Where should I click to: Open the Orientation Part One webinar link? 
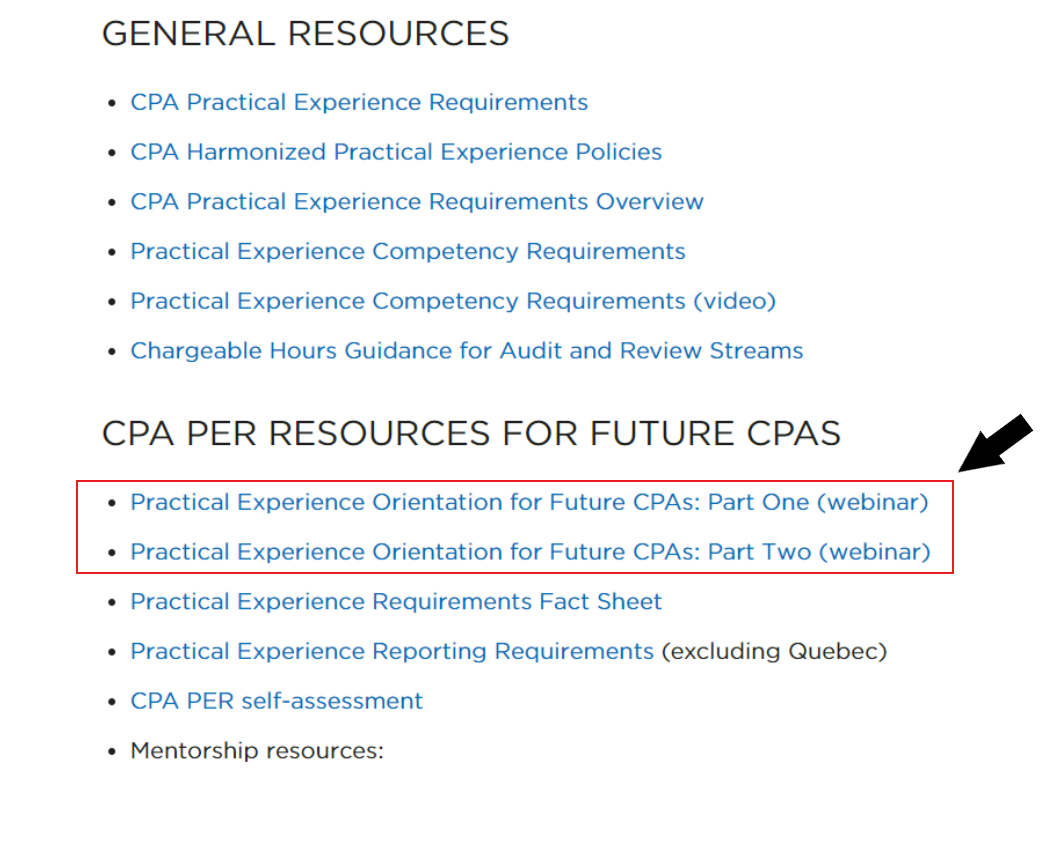pyautogui.click(x=529, y=503)
